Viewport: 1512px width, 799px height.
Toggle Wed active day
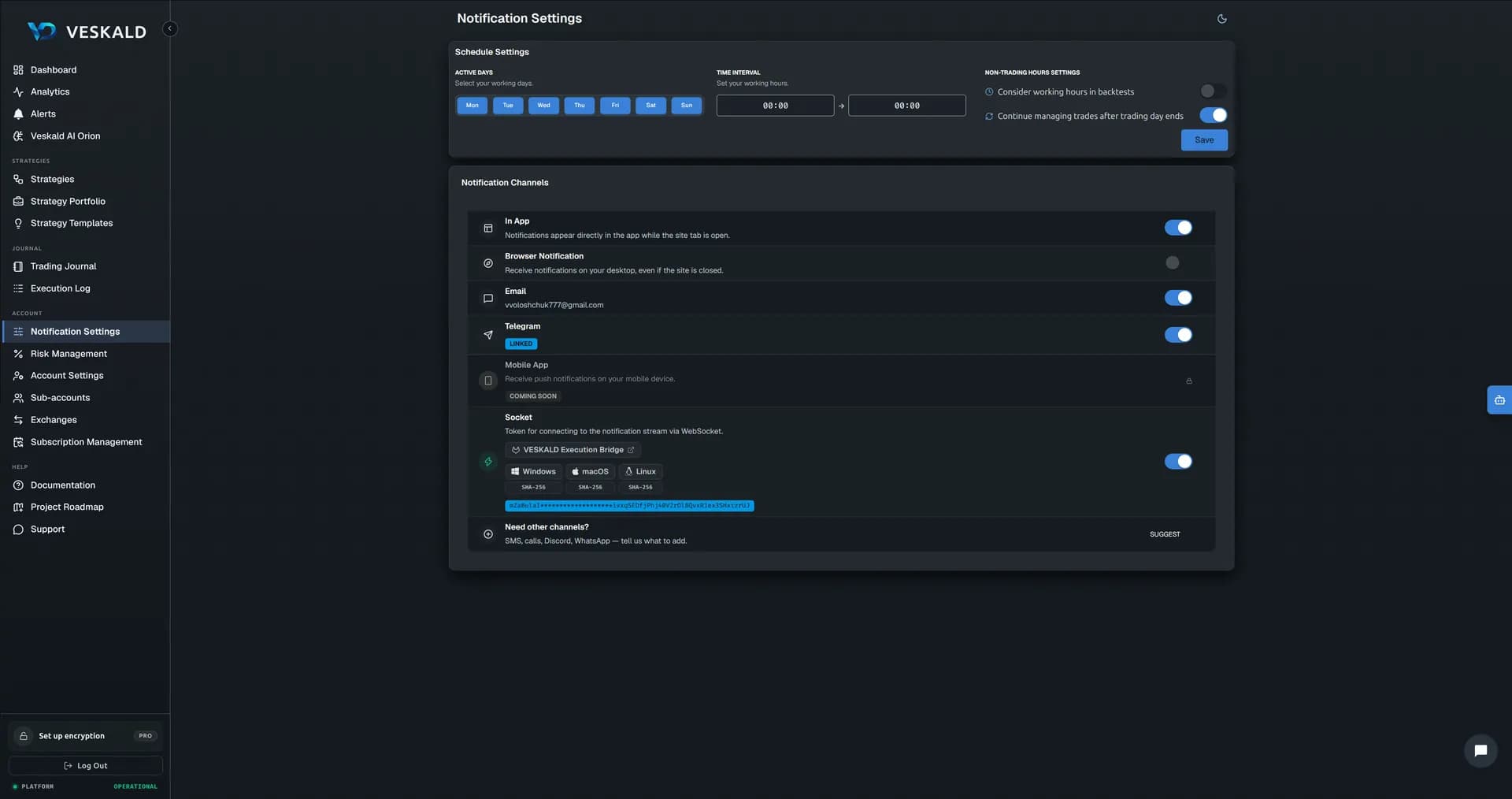click(x=543, y=106)
